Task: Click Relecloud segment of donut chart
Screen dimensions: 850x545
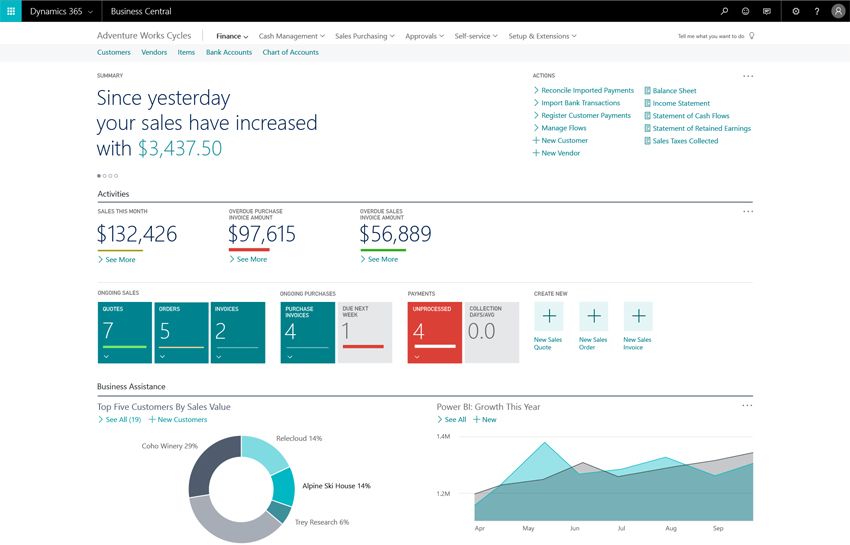Action: pos(264,451)
